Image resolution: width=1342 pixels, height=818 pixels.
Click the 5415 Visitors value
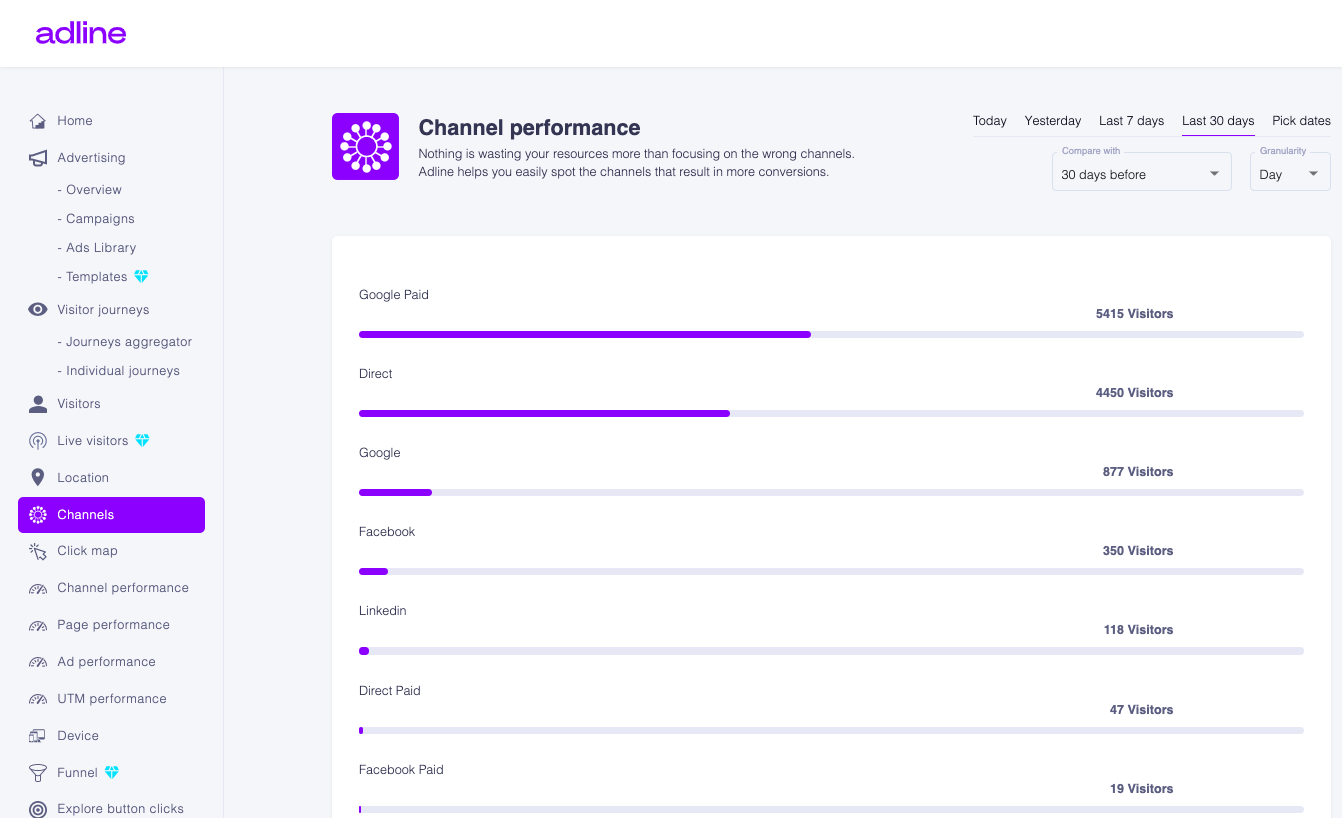1134,314
